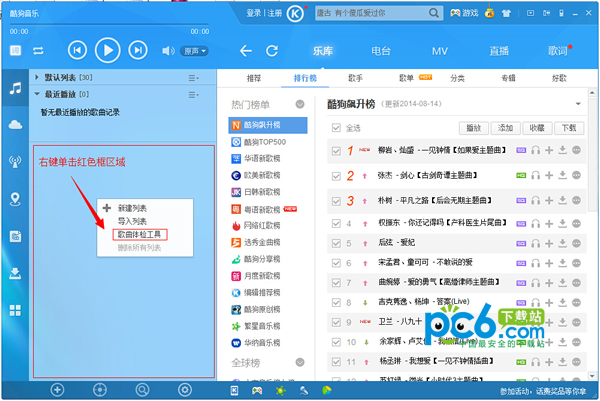The height and width of the screenshot is (401, 600).
Task: Uncheck the first ranked song 柳岩 checkbox
Action: tap(336, 150)
